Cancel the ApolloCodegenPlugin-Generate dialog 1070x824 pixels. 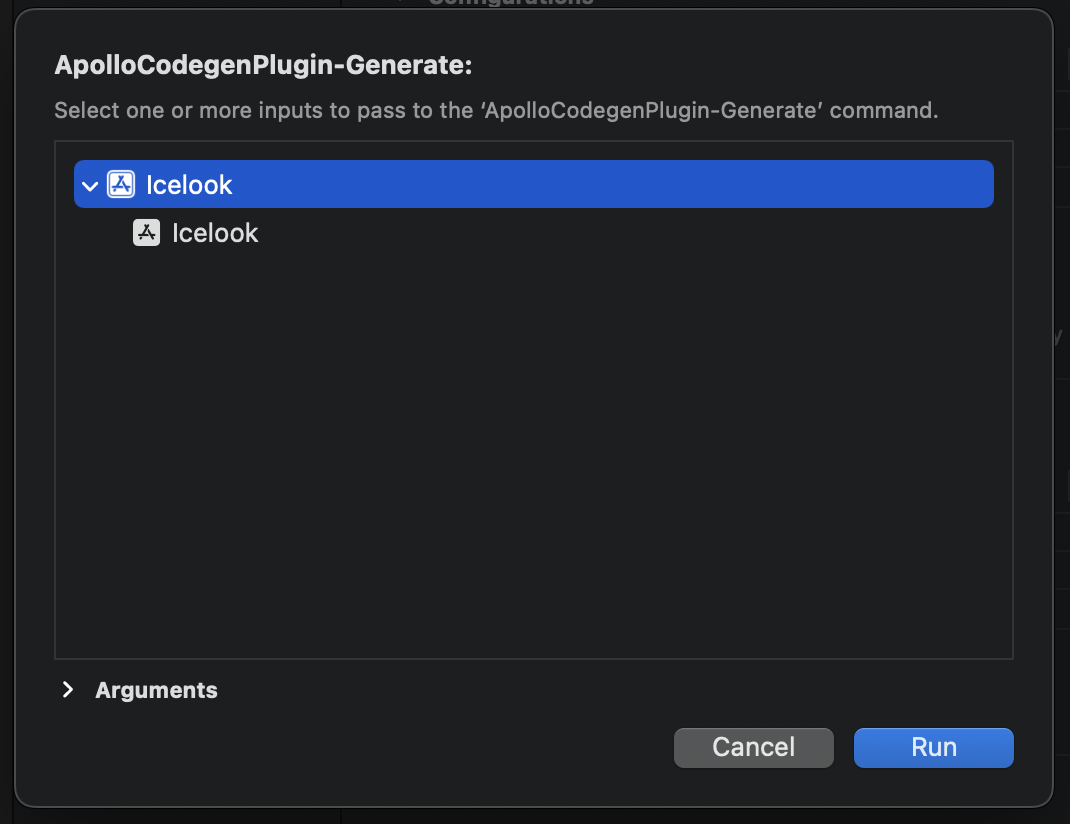click(x=753, y=747)
